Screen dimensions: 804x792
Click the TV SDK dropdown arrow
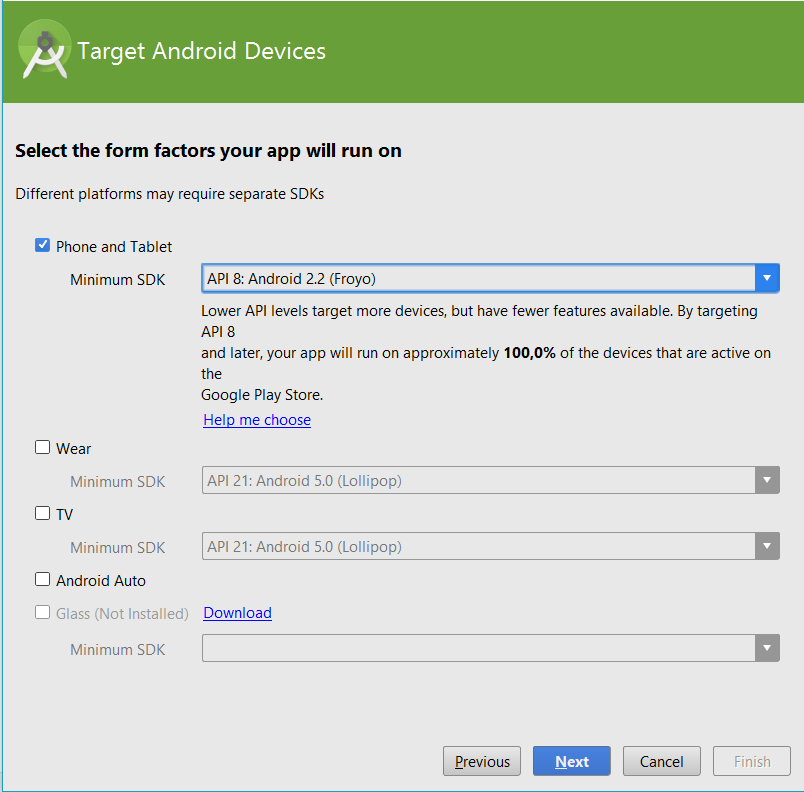coord(767,546)
